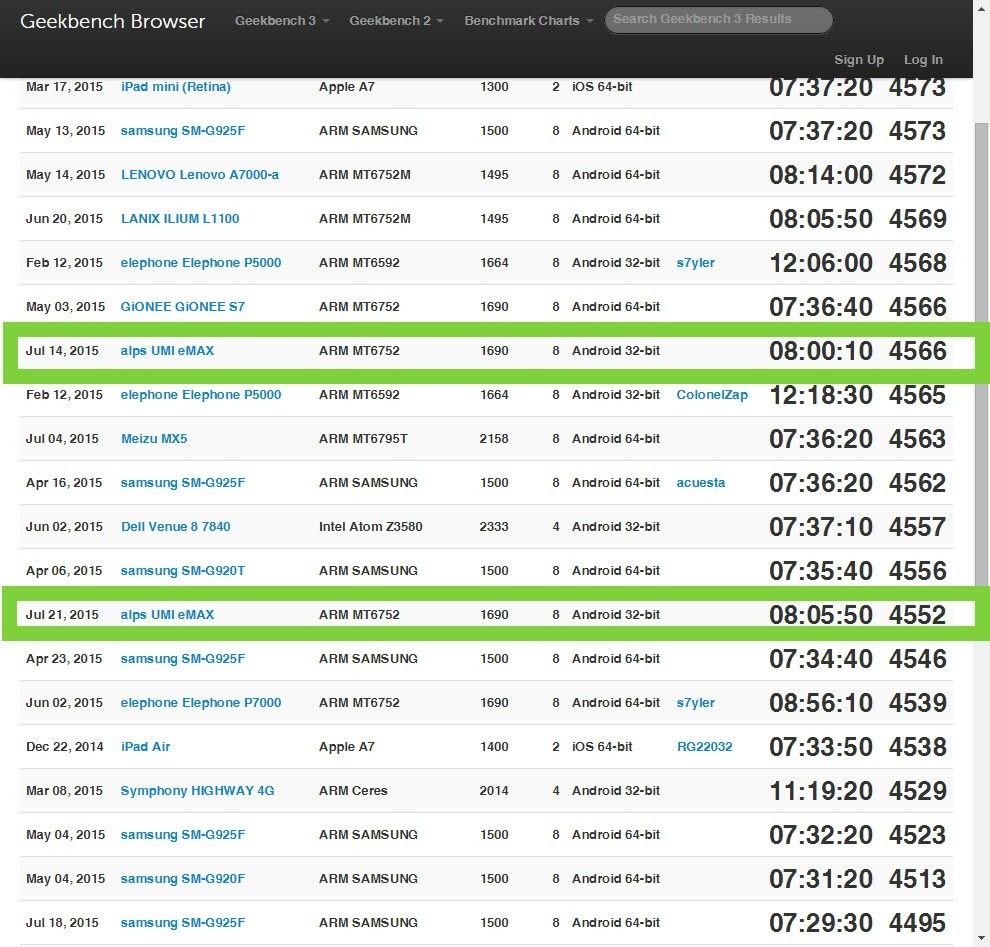Open the iPad mini (Retina) result
This screenshot has width=990, height=947.
176,86
